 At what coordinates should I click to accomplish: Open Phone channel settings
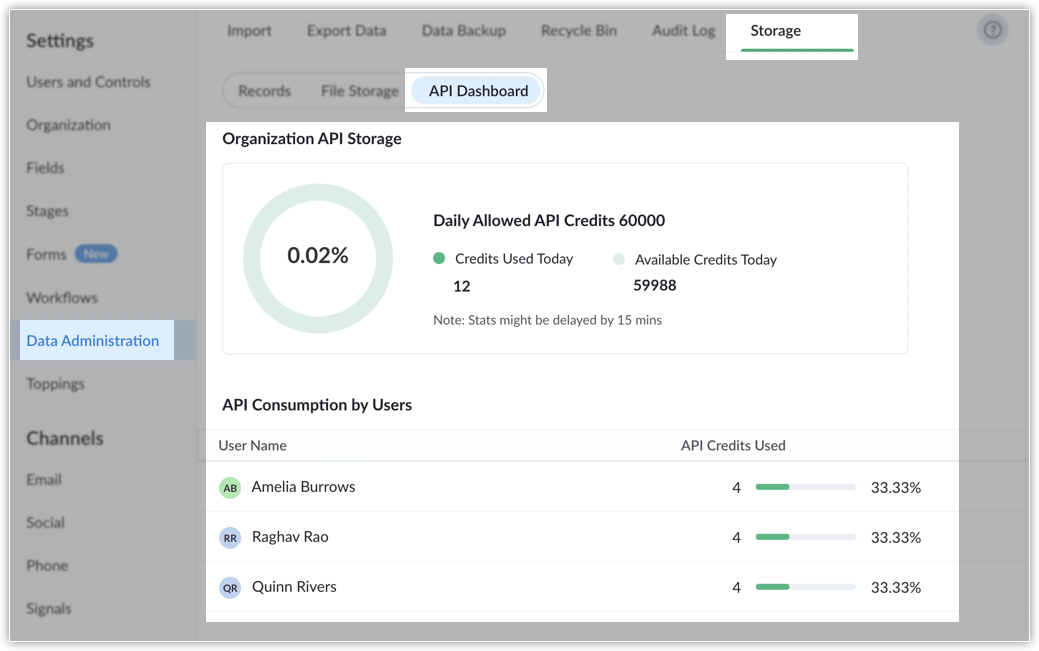click(47, 565)
